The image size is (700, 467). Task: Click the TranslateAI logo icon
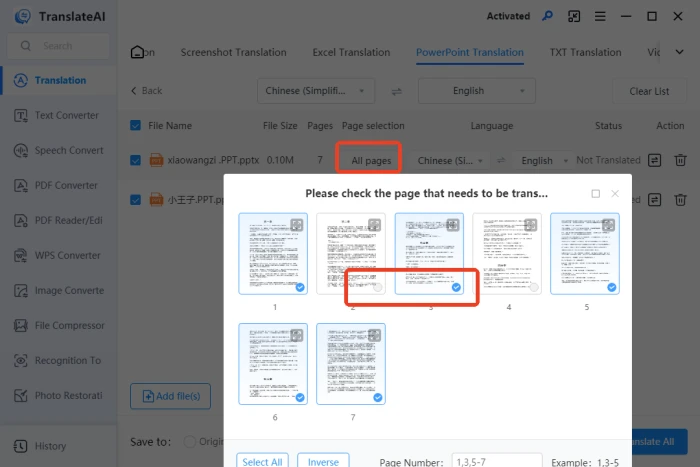(22, 17)
